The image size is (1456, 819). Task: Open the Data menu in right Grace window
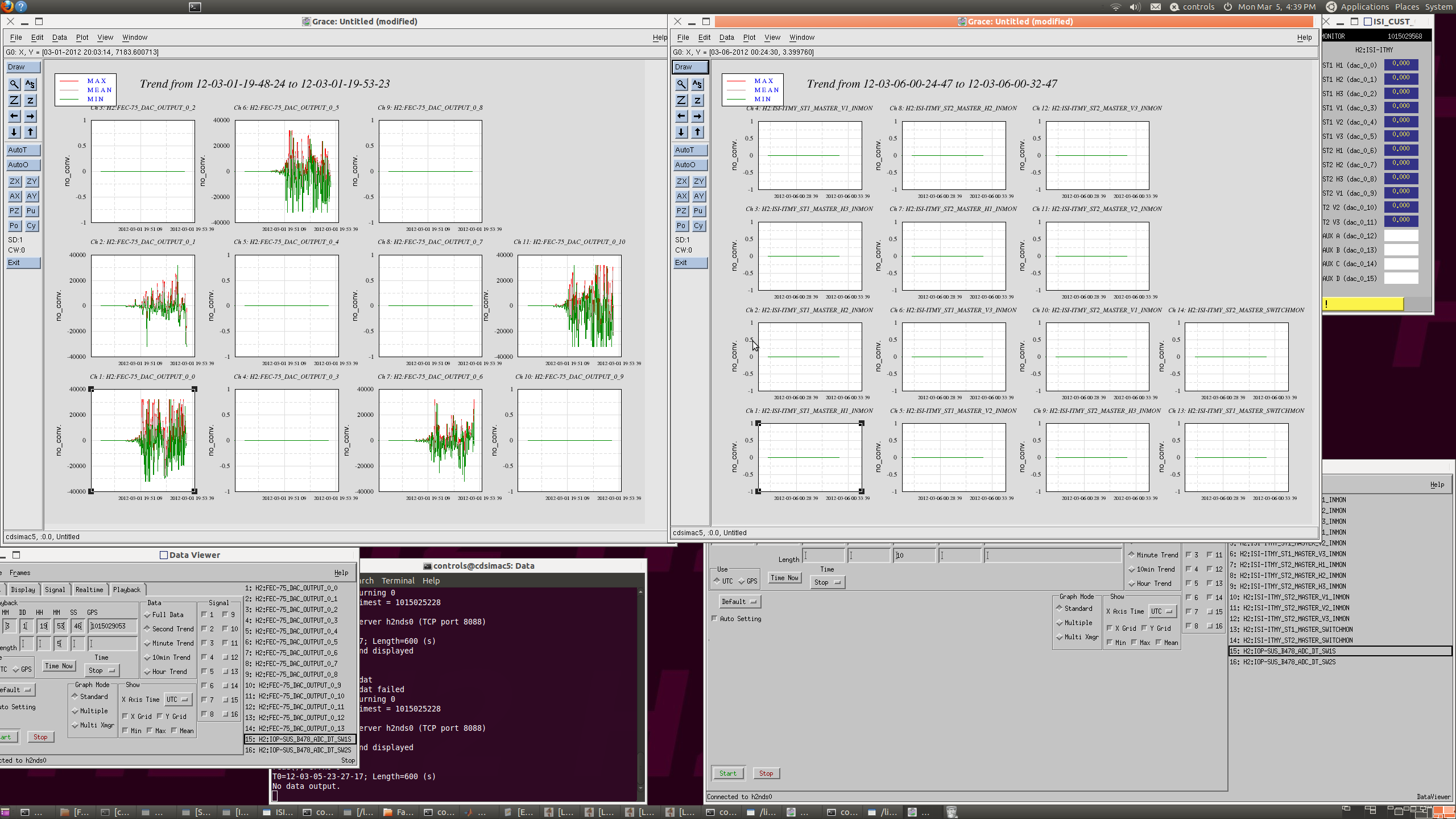click(x=726, y=38)
